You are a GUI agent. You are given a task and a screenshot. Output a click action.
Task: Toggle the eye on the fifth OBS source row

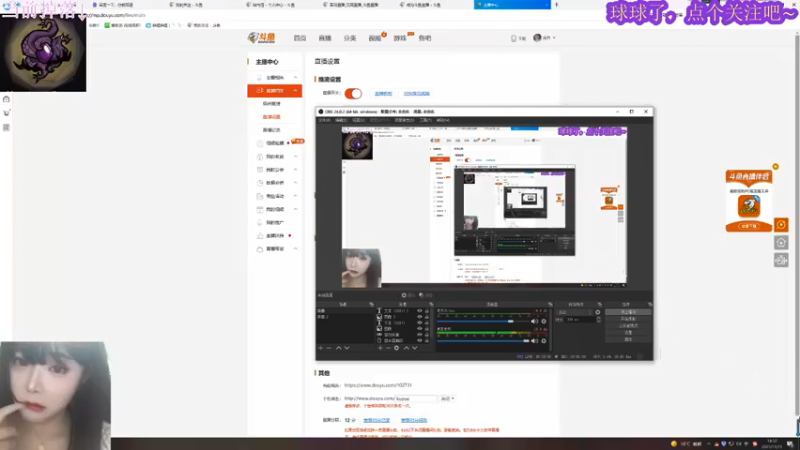419,335
